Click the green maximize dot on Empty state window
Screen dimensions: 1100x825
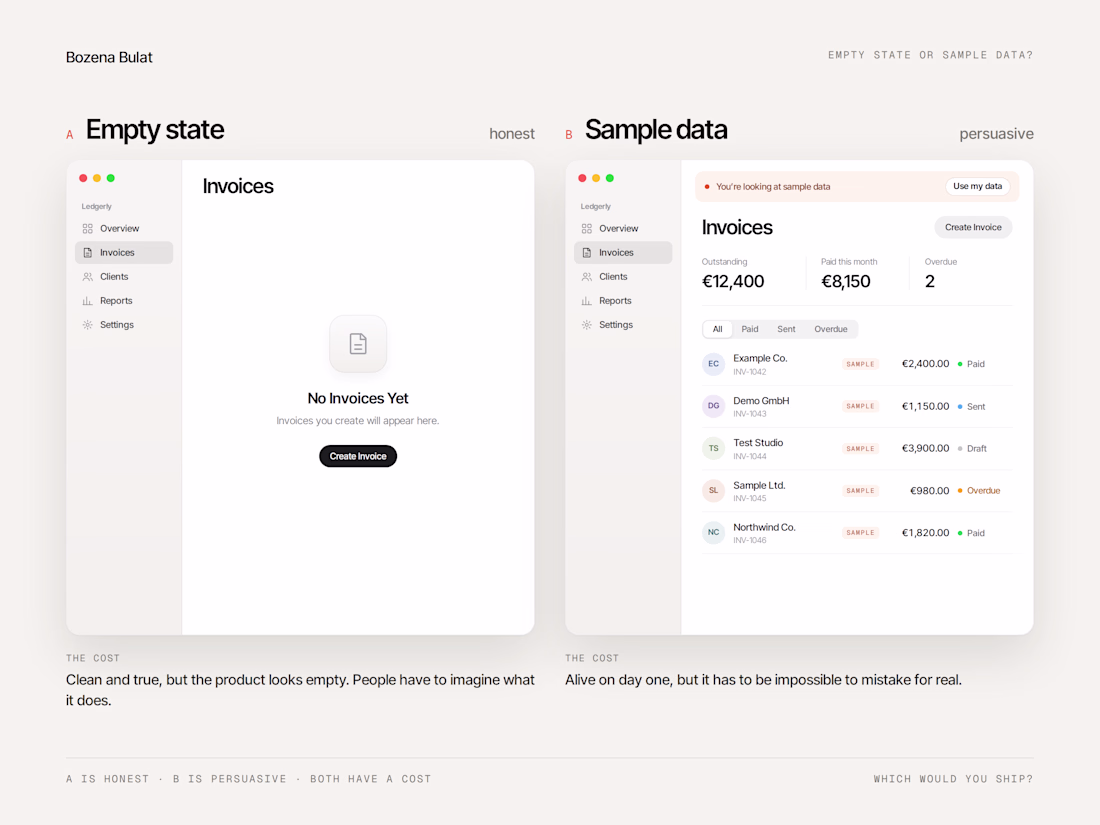(111, 178)
